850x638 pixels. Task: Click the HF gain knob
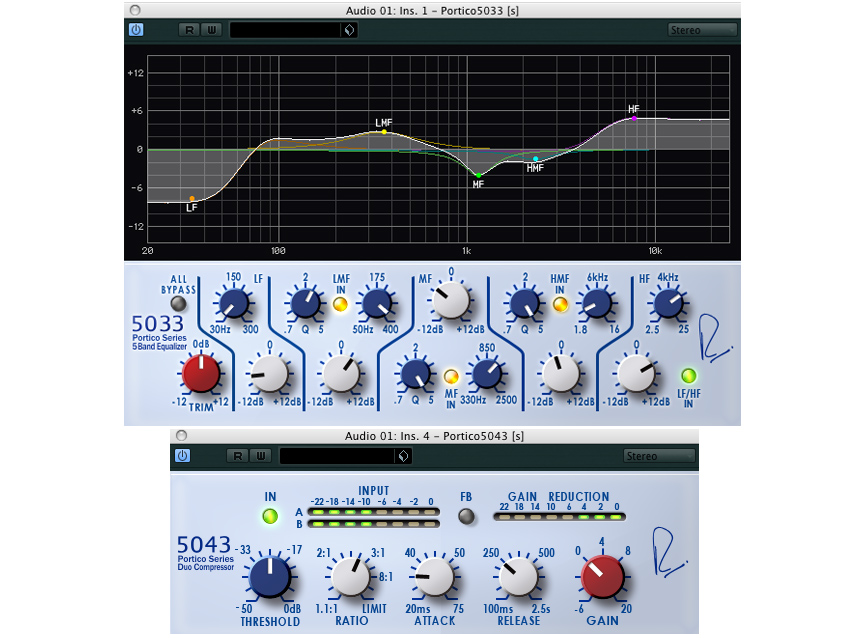[636, 373]
